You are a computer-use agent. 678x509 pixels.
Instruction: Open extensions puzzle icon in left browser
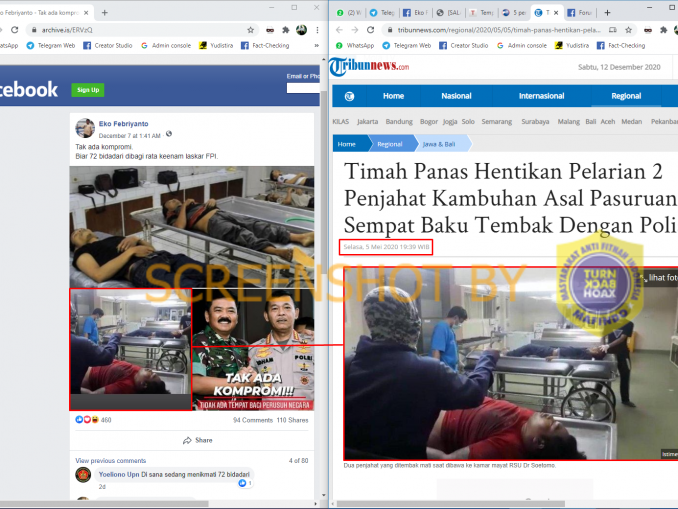[285, 30]
